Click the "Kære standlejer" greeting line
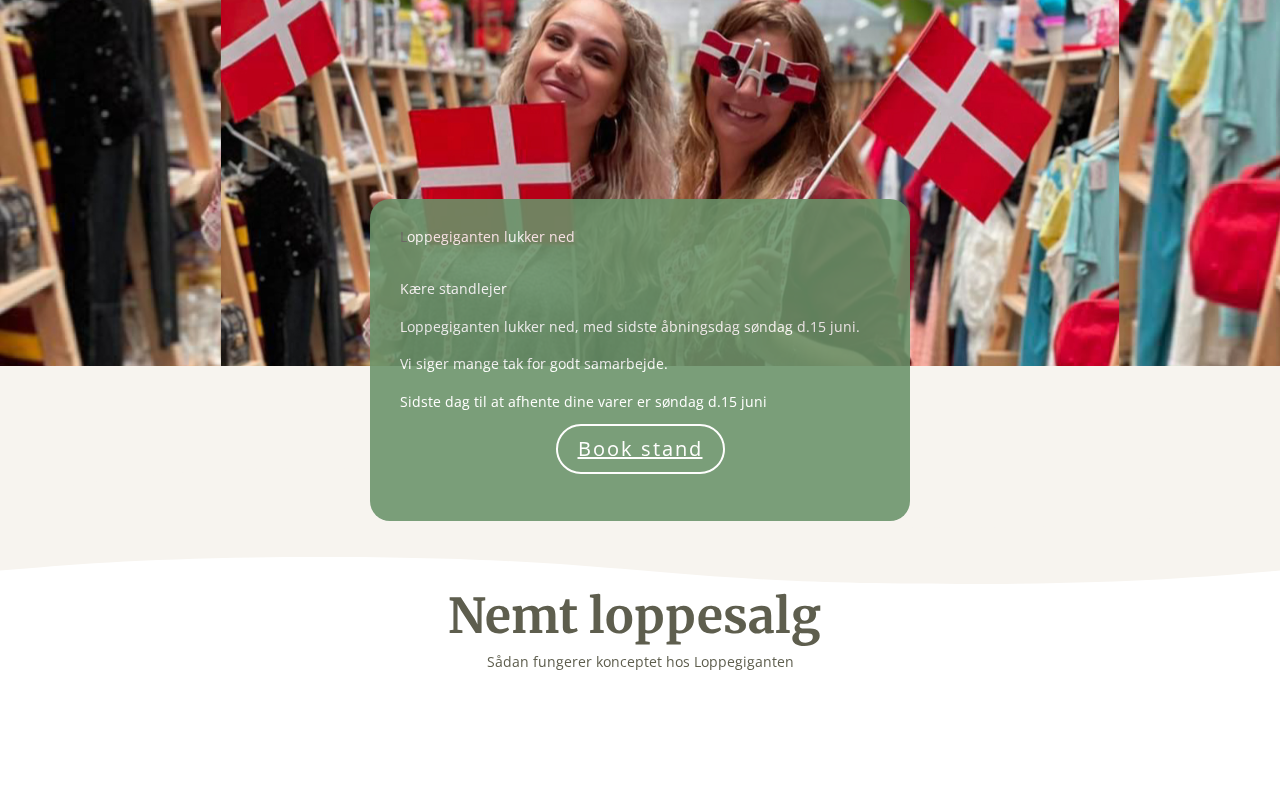Image resolution: width=1280 pixels, height=800 pixels. 453,289
